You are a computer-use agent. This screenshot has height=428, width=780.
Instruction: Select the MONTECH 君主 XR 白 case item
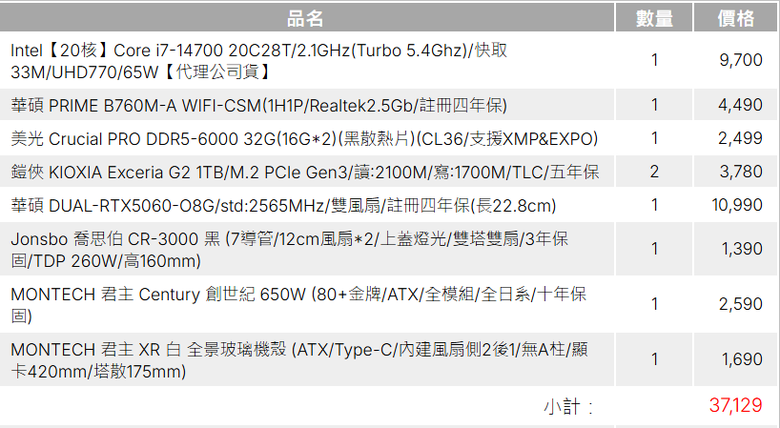click(x=299, y=360)
